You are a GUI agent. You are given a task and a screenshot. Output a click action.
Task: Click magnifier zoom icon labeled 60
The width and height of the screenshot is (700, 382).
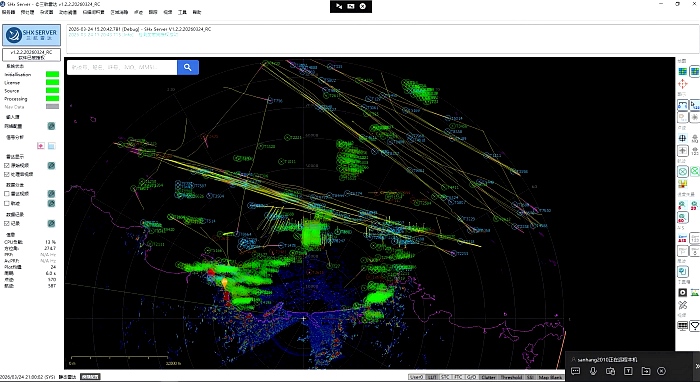683,217
